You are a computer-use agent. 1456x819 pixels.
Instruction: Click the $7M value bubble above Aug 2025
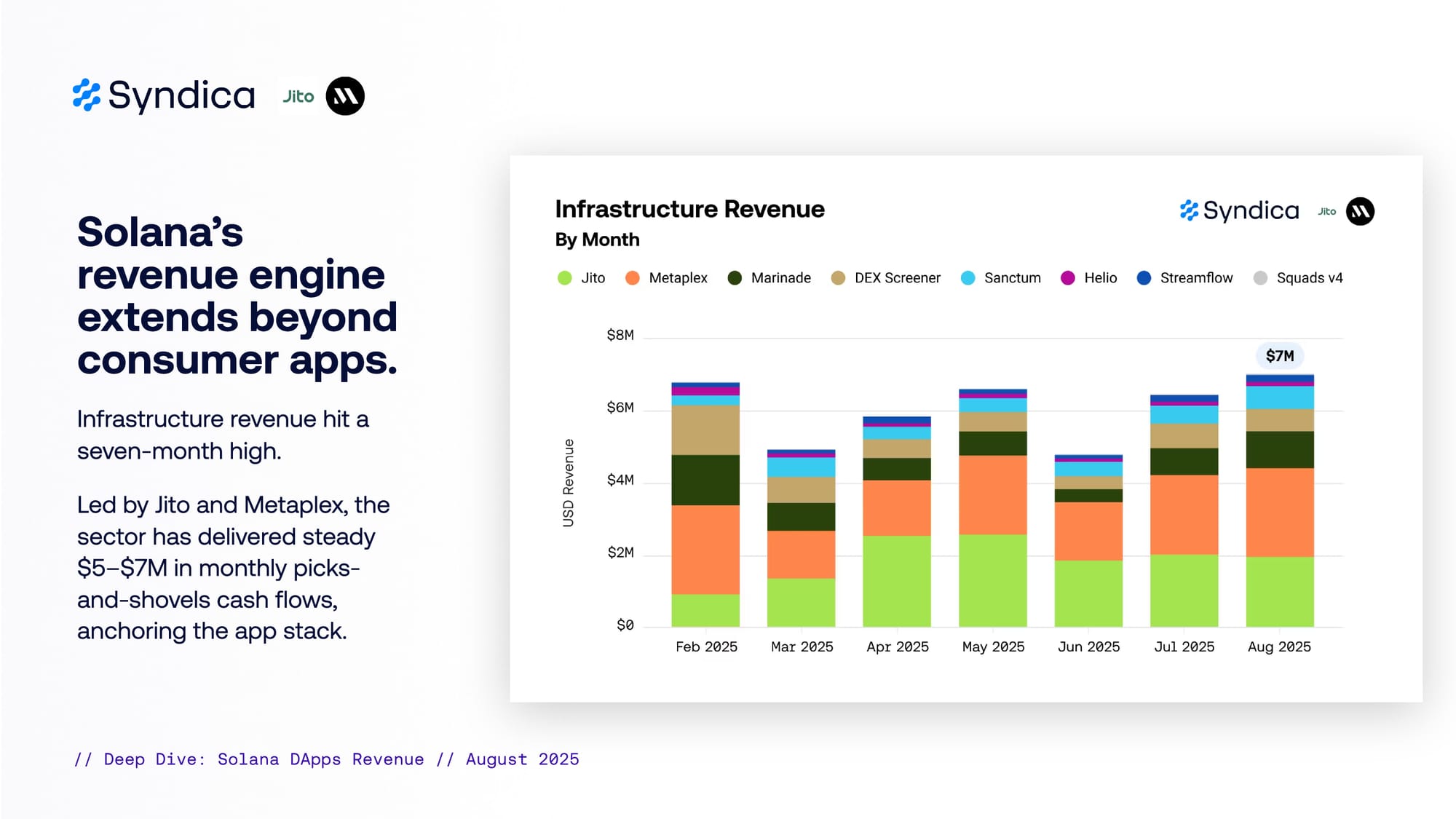pos(1280,355)
